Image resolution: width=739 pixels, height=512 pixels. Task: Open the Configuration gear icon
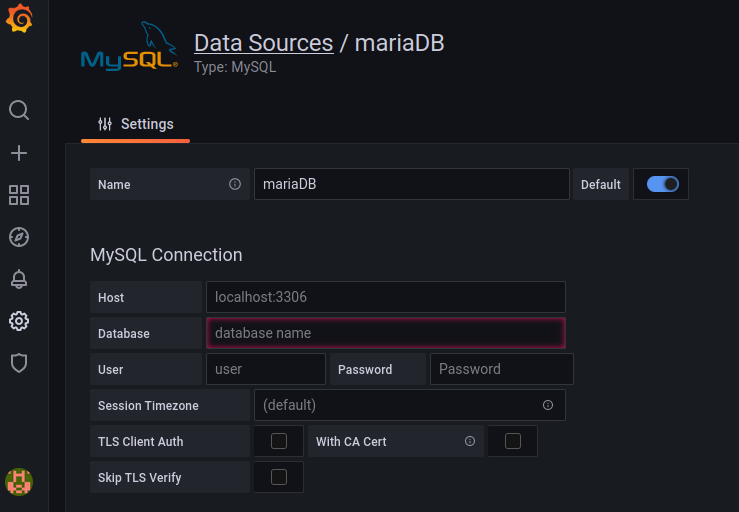(x=19, y=321)
